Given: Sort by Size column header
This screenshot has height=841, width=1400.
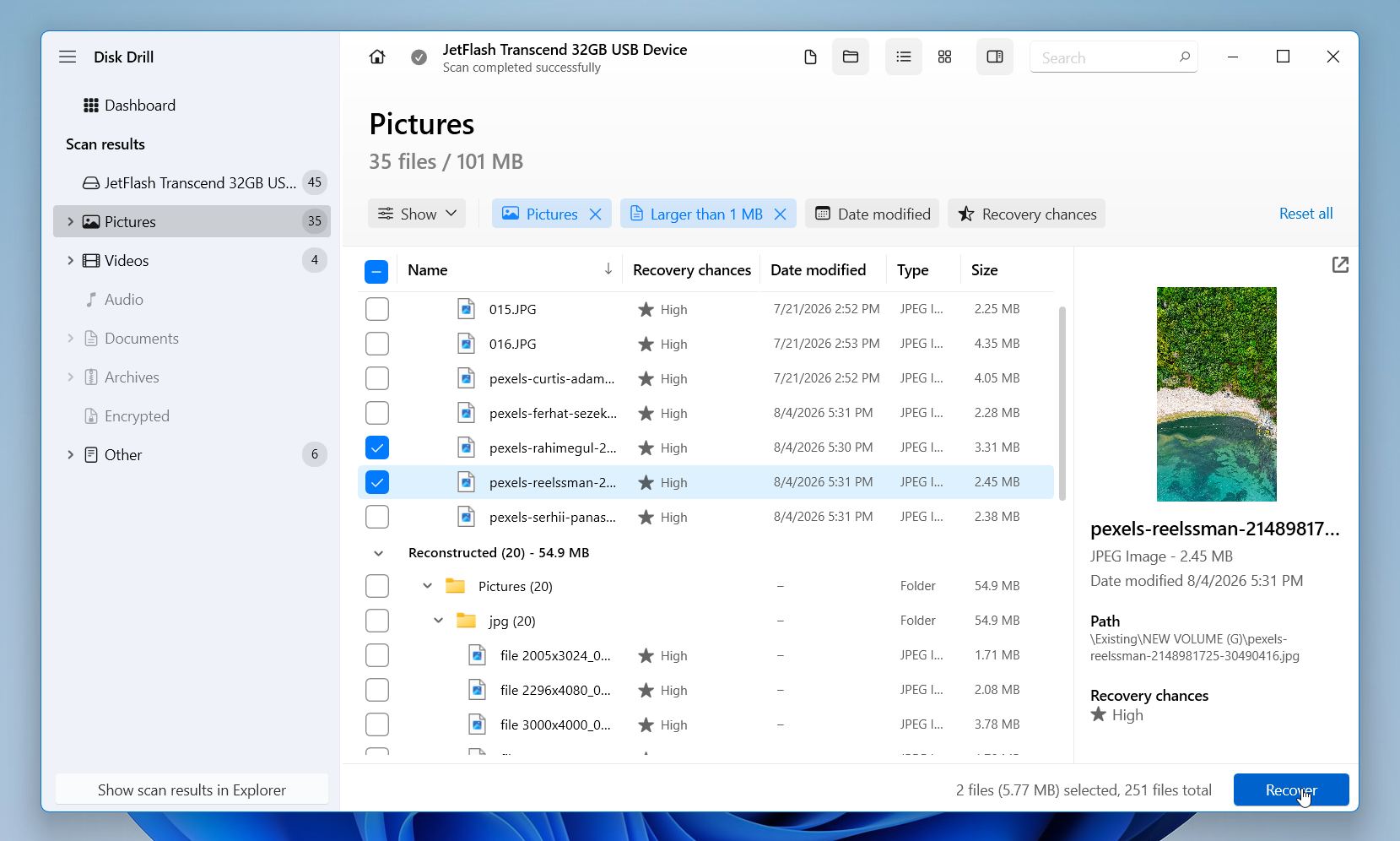Looking at the screenshot, I should click(985, 270).
